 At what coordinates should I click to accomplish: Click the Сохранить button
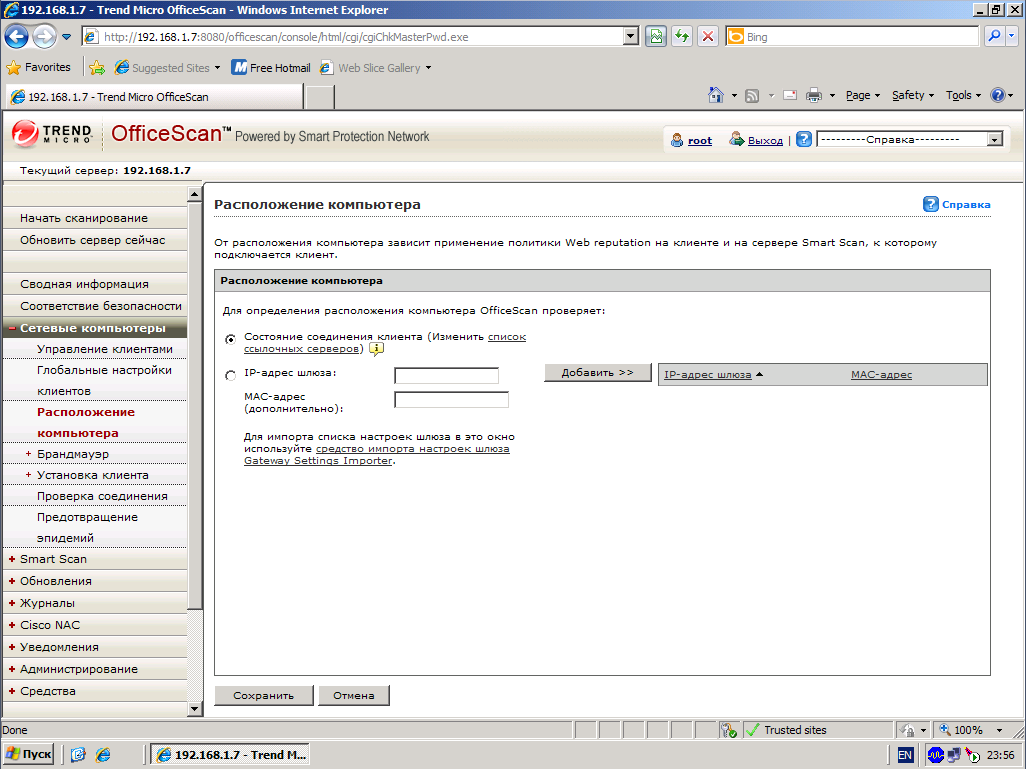[264, 695]
